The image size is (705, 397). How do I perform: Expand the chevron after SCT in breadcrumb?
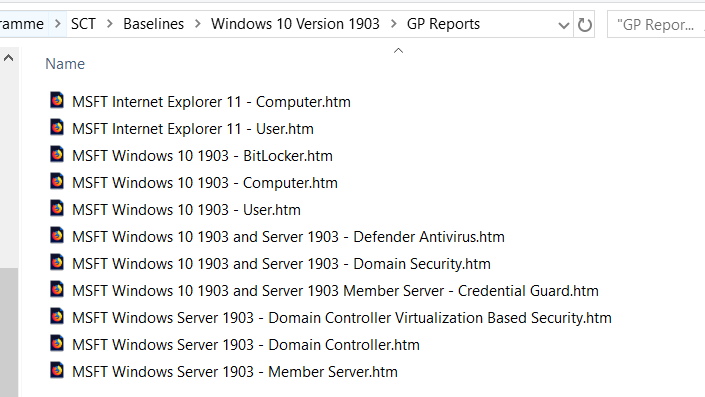point(110,24)
